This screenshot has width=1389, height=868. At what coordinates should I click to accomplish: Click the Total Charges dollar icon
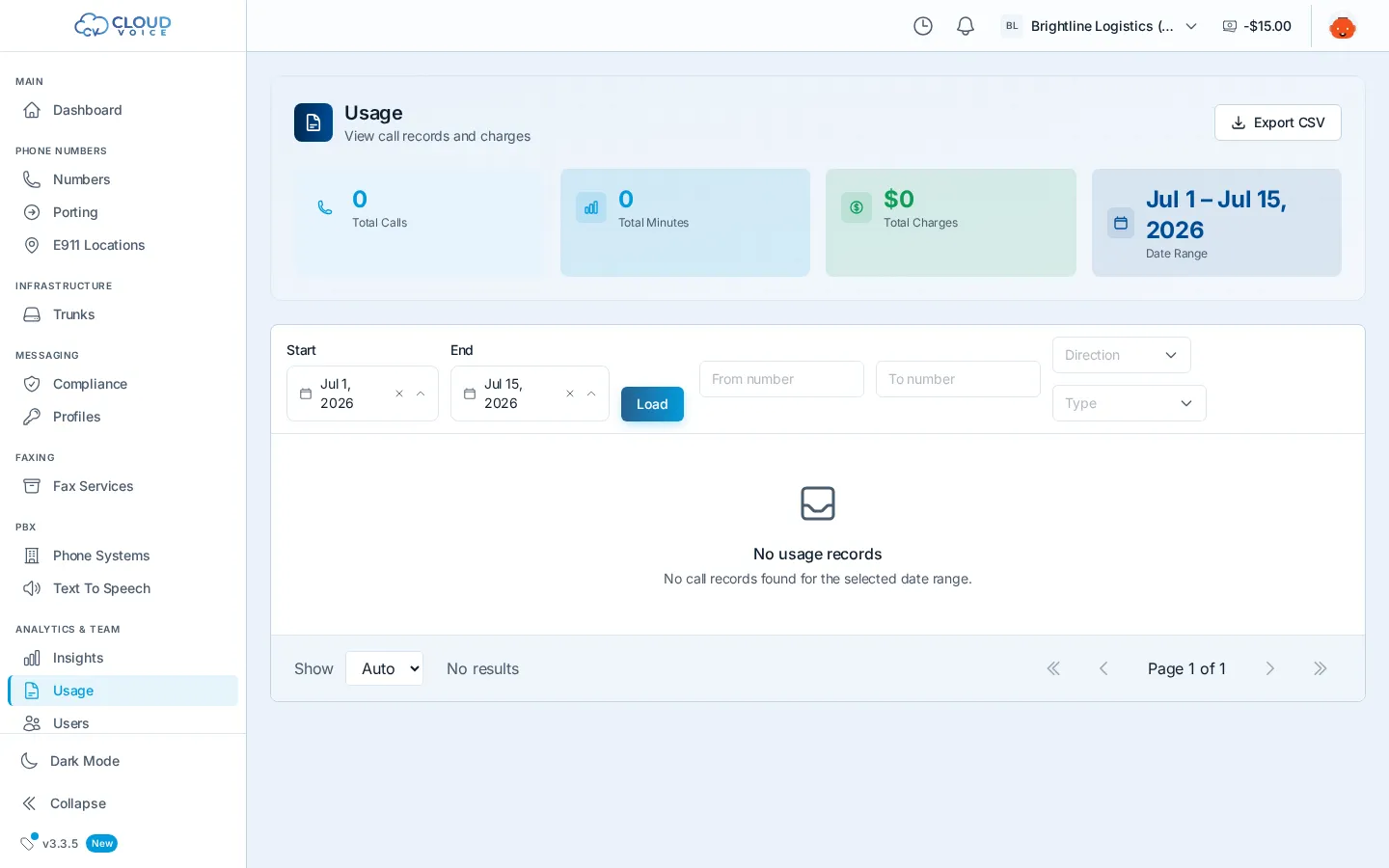857,207
